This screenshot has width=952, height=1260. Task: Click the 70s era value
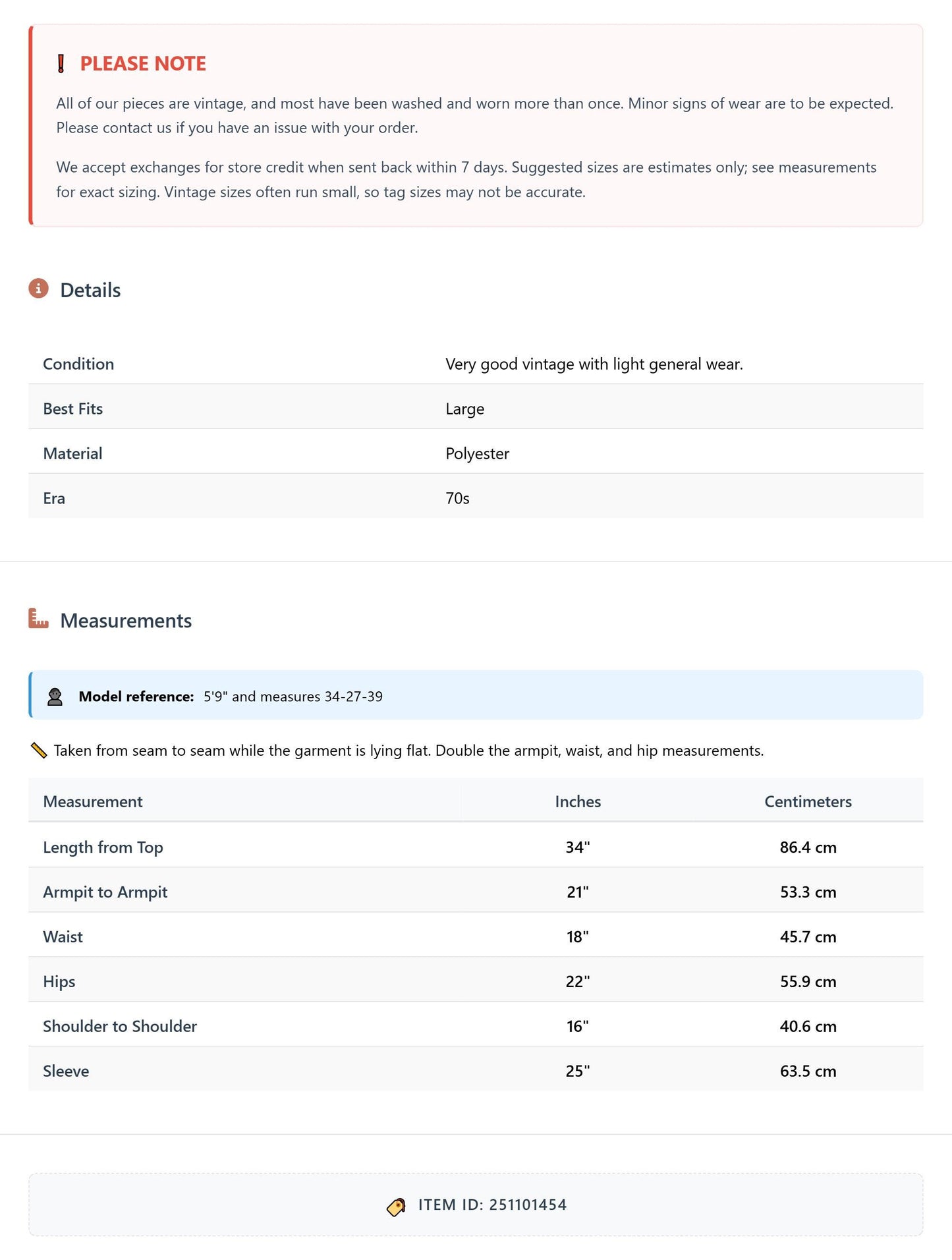pos(458,498)
